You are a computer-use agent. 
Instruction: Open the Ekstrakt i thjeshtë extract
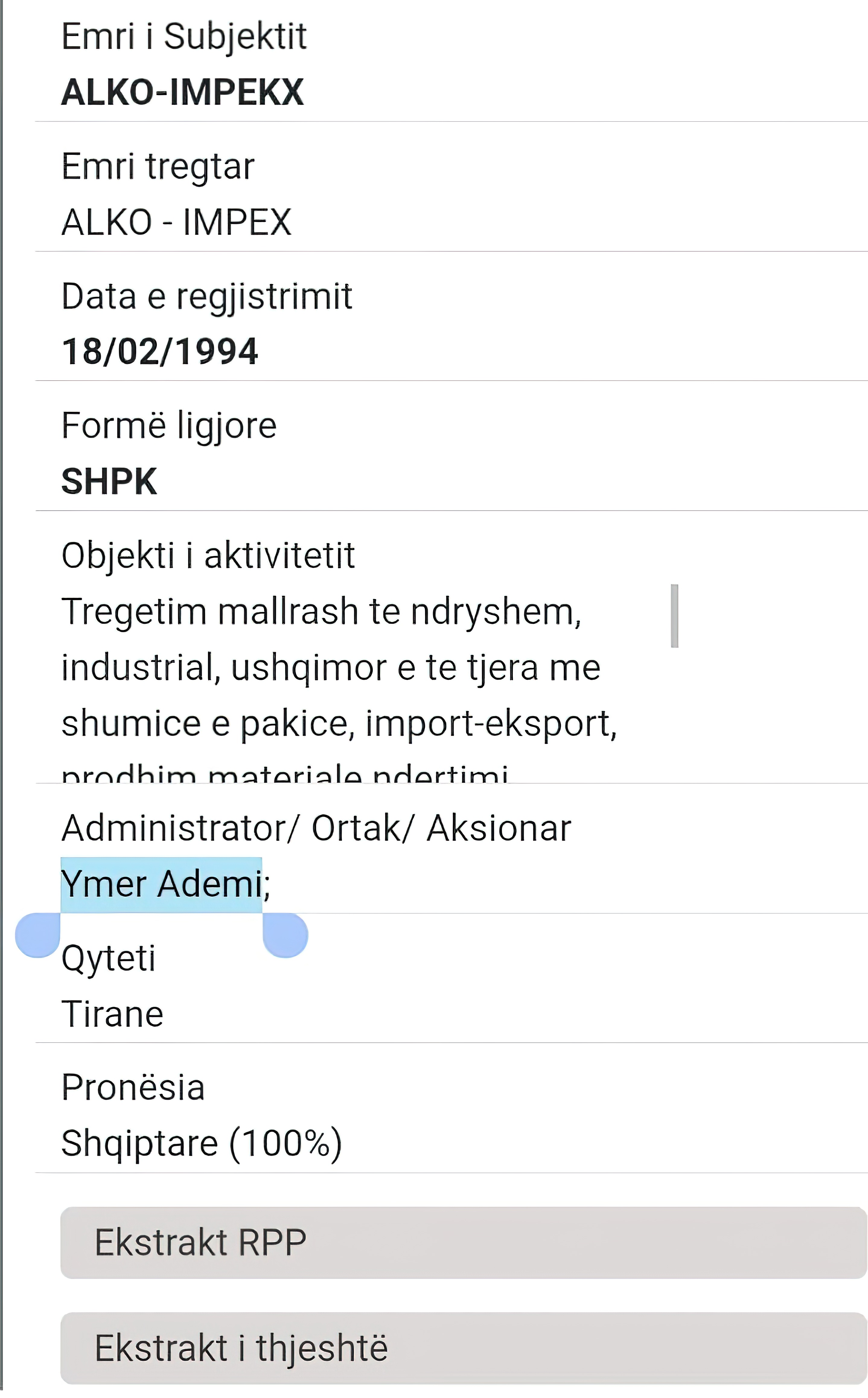click(462, 1348)
